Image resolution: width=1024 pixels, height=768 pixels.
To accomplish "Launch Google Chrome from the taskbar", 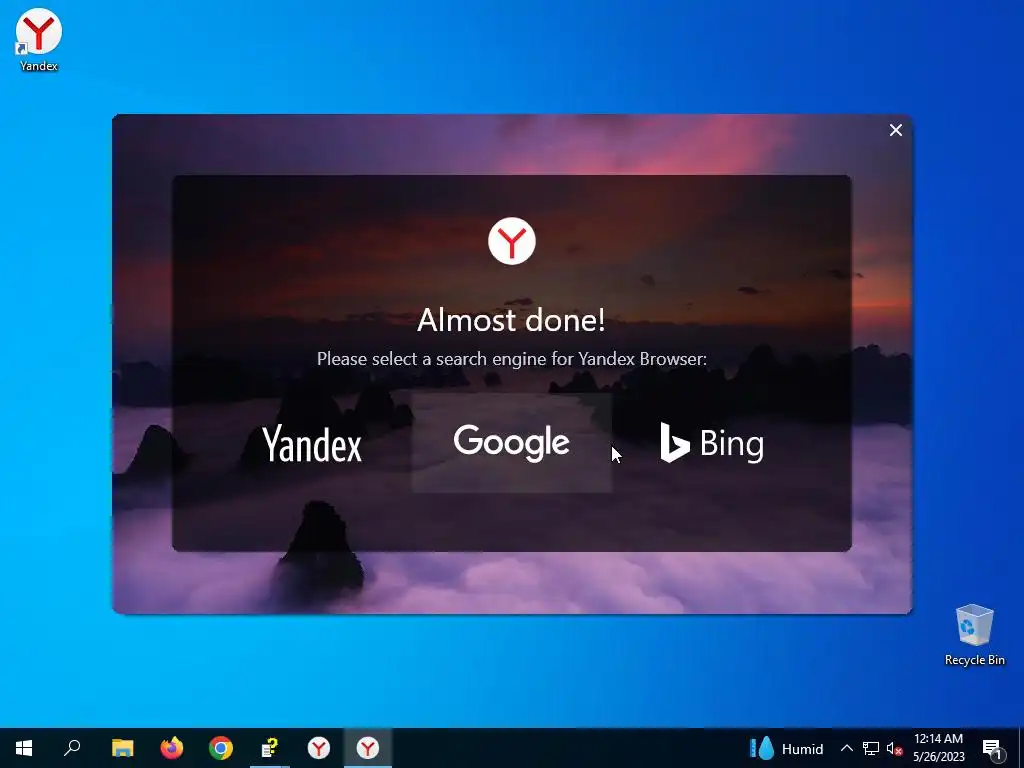I will (x=221, y=748).
